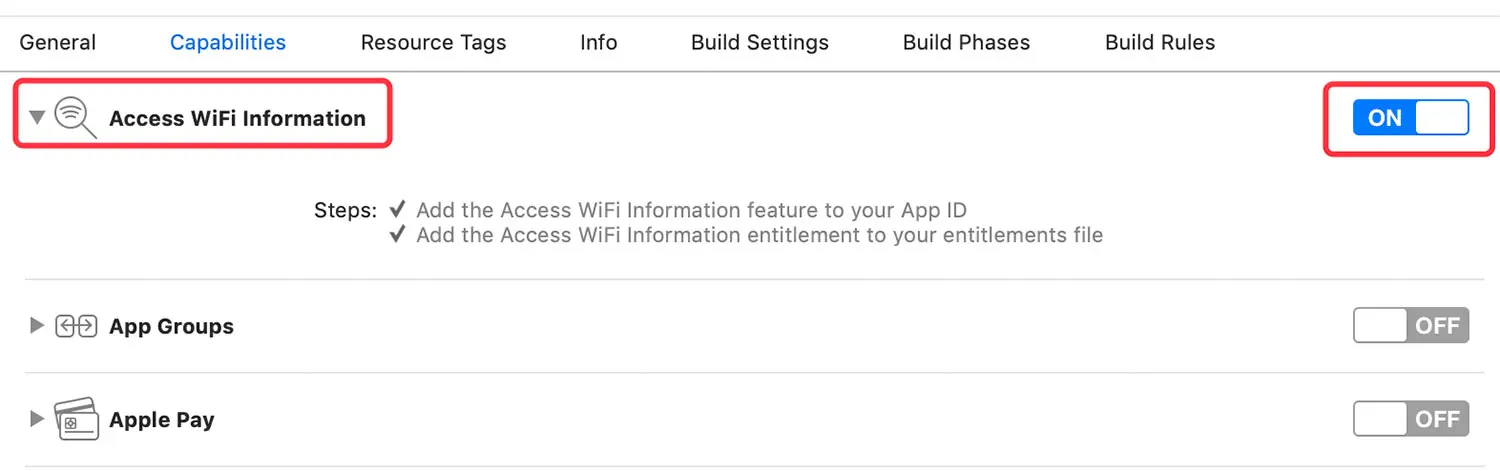Image resolution: width=1500 pixels, height=471 pixels.
Task: Click the App Groups label text
Action: point(171,327)
